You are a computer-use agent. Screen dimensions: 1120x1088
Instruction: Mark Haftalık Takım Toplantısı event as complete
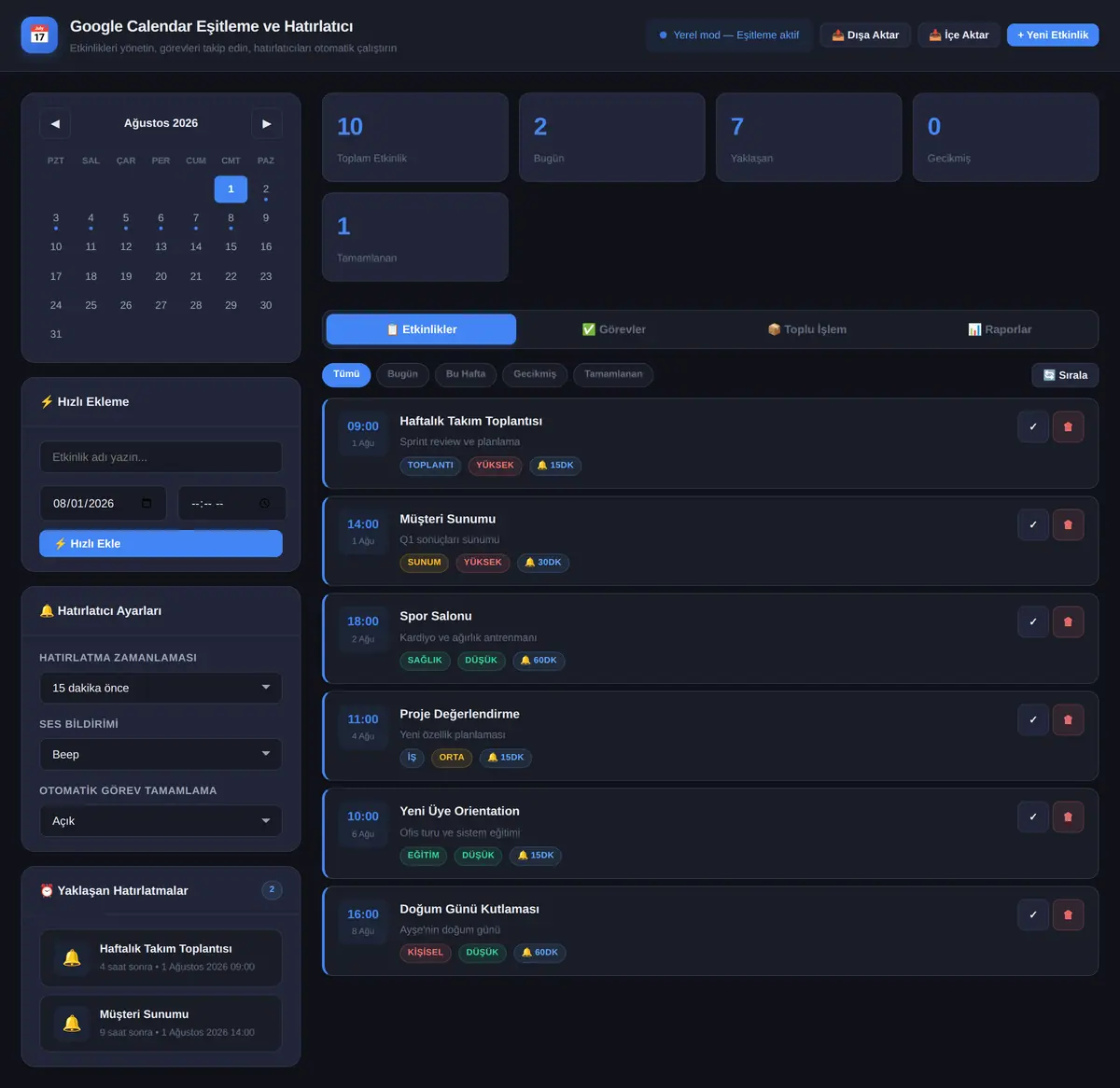click(1033, 426)
